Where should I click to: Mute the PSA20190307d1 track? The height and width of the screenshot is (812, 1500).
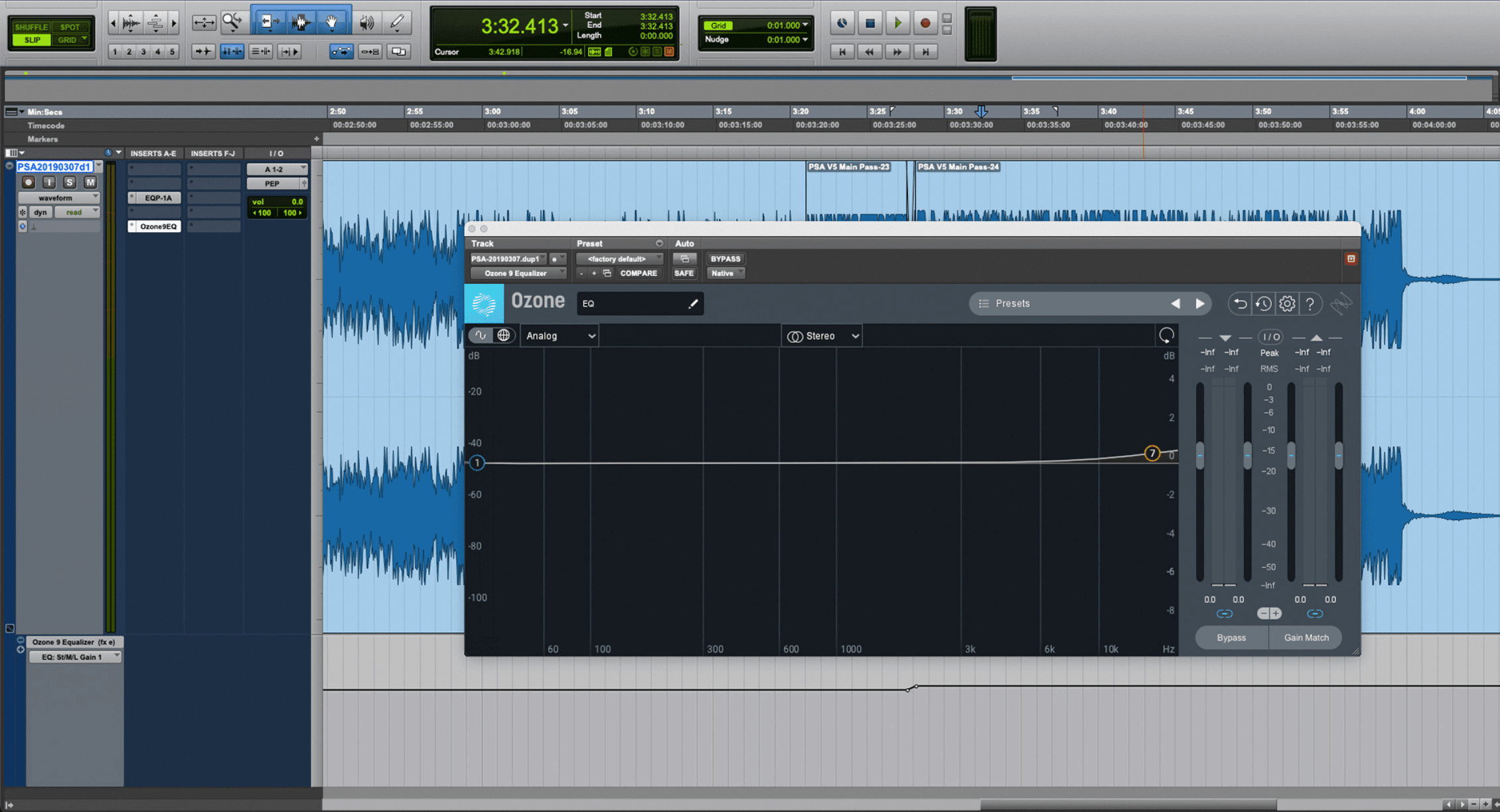pos(90,182)
